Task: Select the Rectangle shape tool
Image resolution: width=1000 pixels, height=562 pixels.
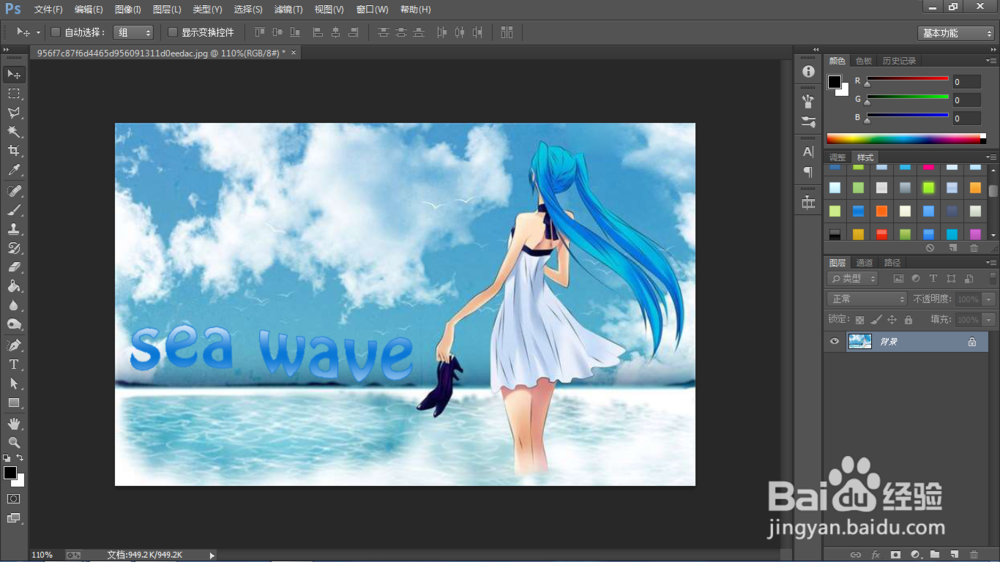Action: click(13, 403)
